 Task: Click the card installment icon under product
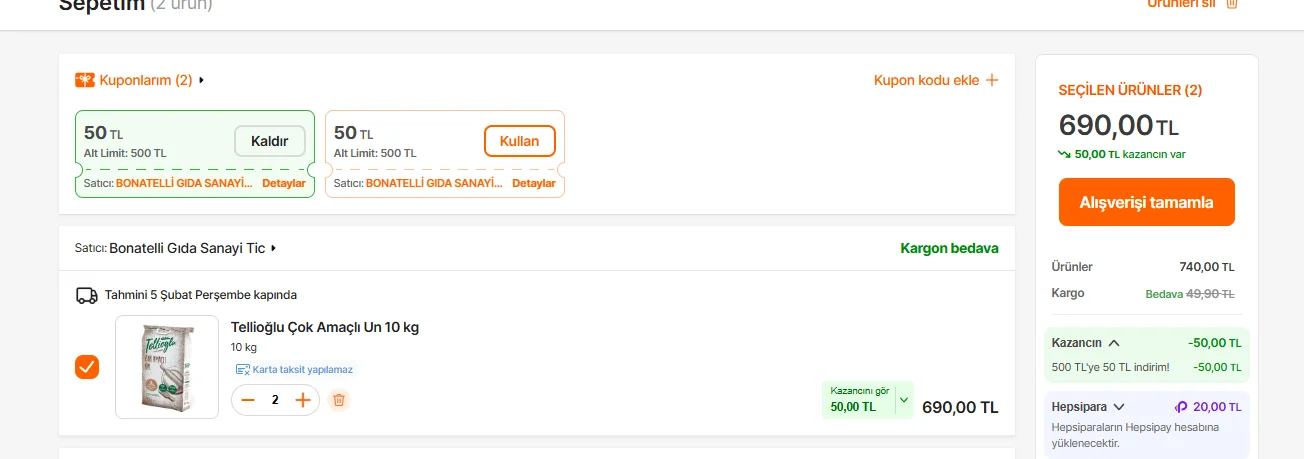click(242, 369)
